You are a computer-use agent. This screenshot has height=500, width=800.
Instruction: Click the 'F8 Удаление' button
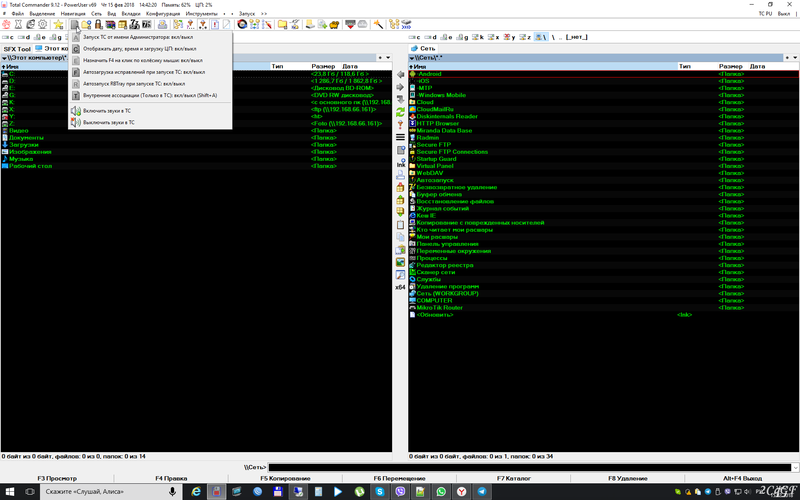pyautogui.click(x=628, y=479)
